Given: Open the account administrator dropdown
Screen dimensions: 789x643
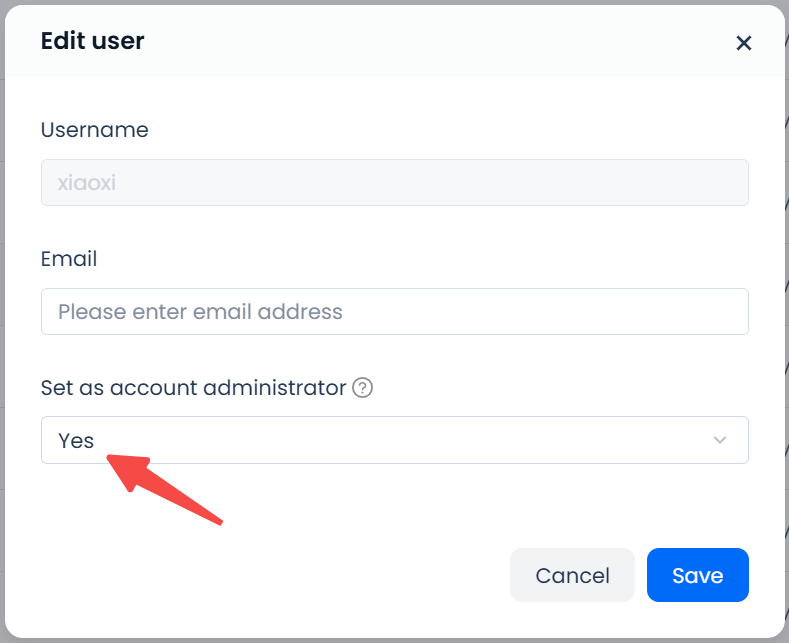Looking at the screenshot, I should [x=394, y=440].
